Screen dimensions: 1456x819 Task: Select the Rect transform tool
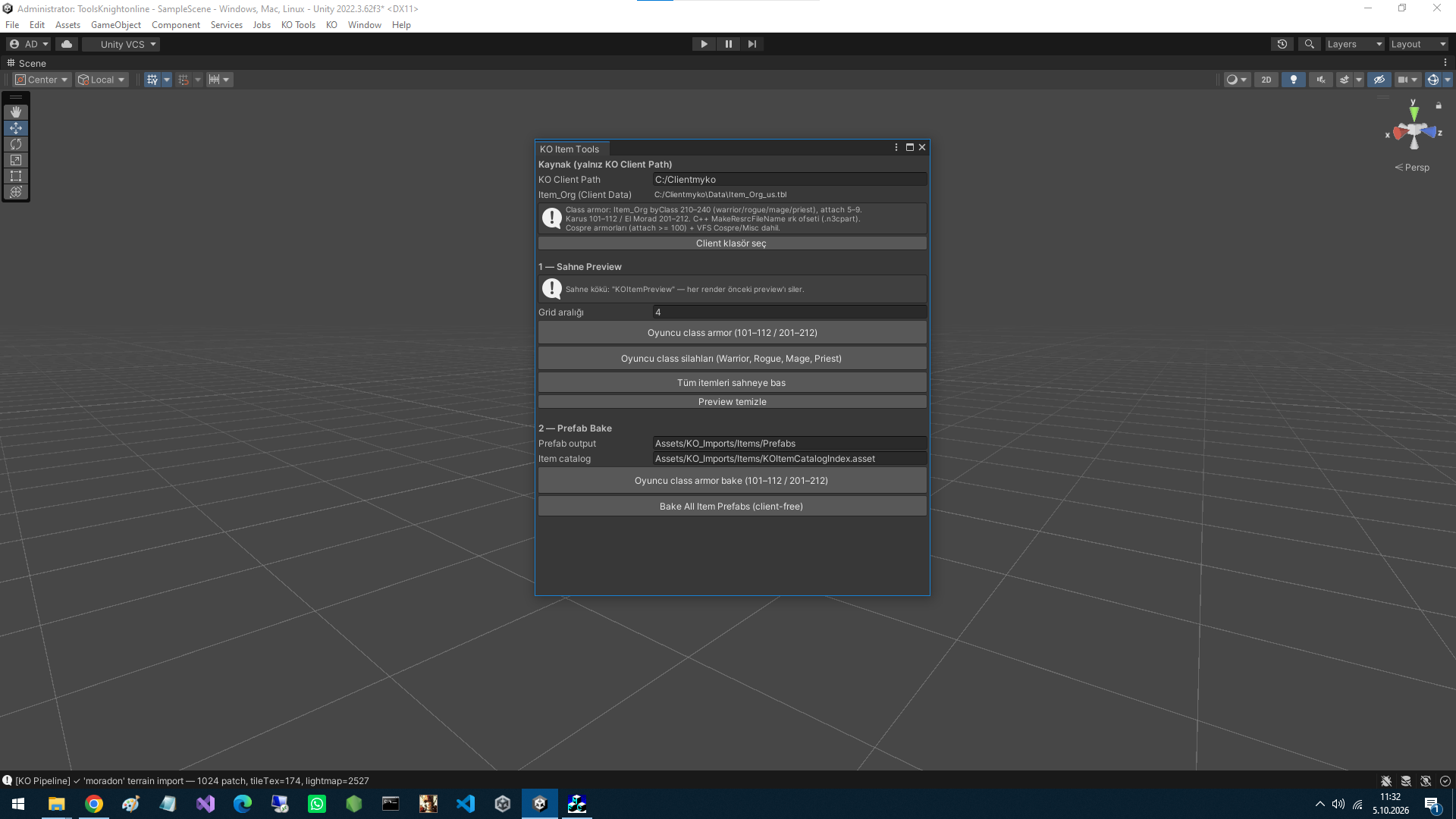[x=16, y=176]
